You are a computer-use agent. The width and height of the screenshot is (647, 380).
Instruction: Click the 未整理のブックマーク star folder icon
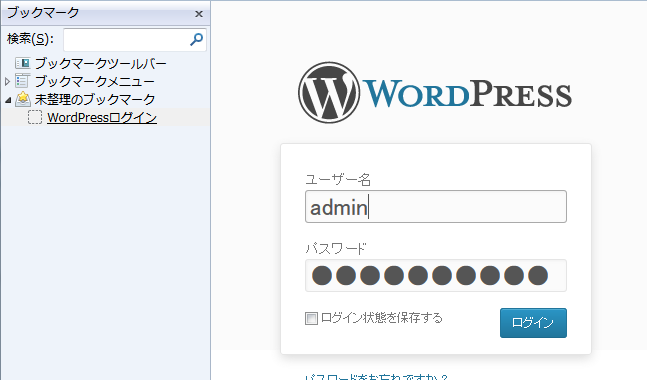coord(23,99)
